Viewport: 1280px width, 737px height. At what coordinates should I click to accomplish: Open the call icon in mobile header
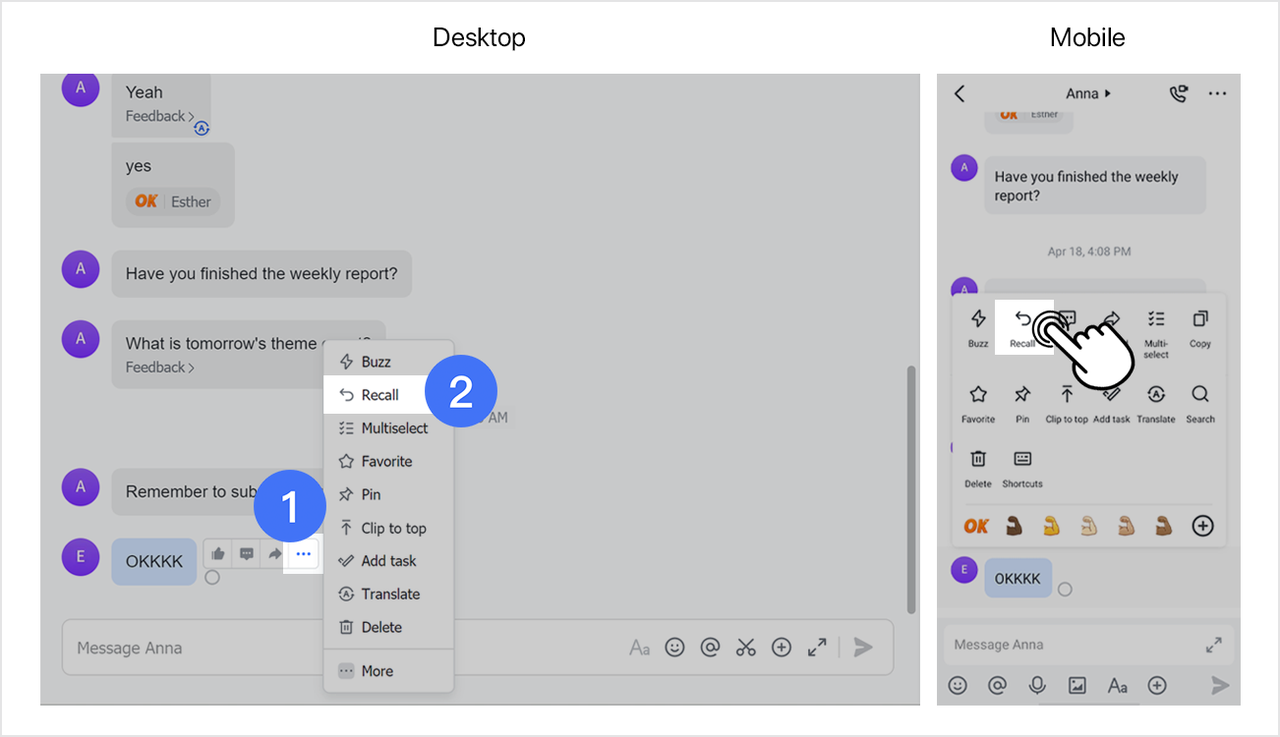pyautogui.click(x=1179, y=93)
